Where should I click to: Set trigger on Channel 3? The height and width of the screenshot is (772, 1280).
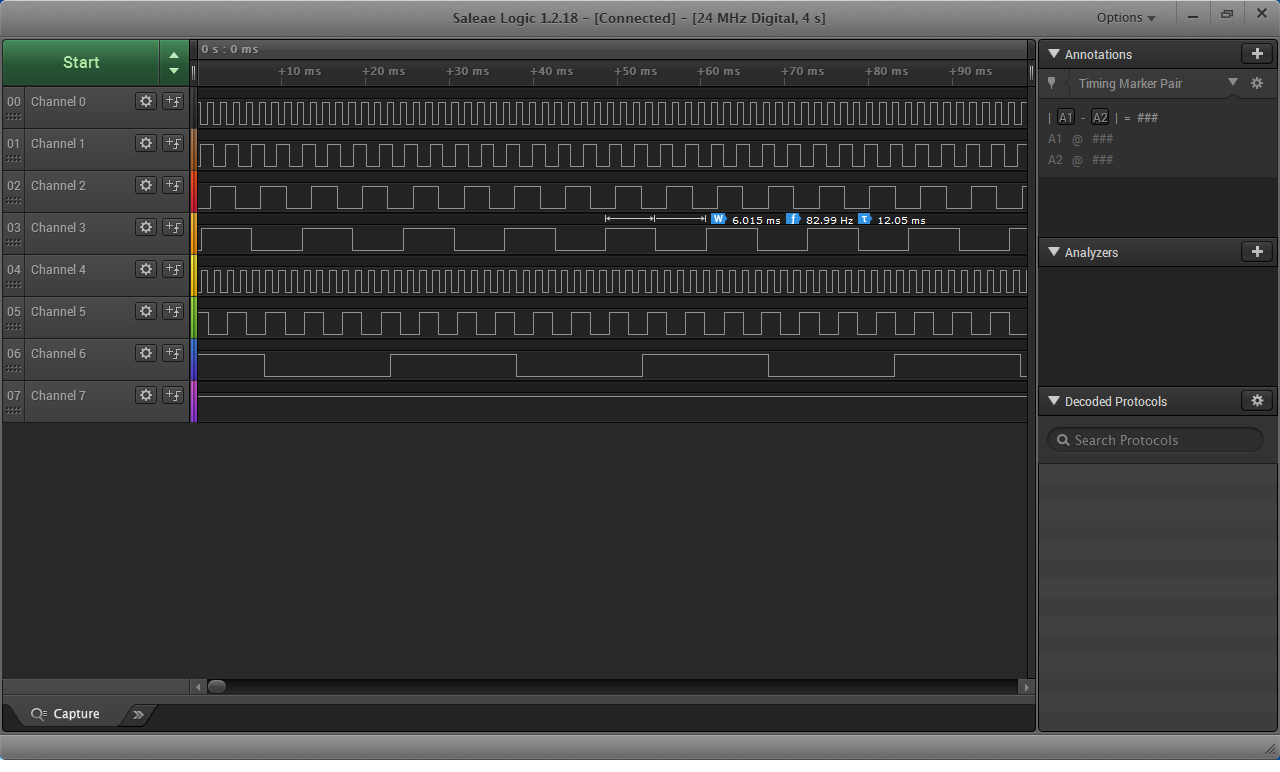point(173,227)
